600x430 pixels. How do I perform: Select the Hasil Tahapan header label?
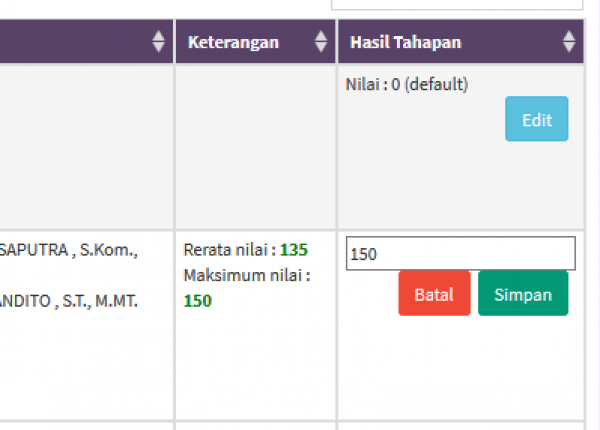point(406,42)
